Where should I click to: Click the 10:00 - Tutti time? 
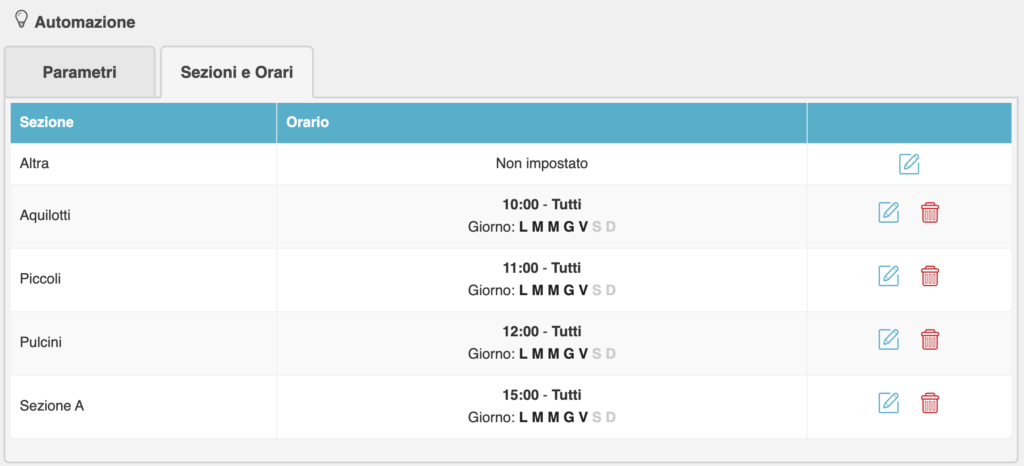pyautogui.click(x=542, y=205)
